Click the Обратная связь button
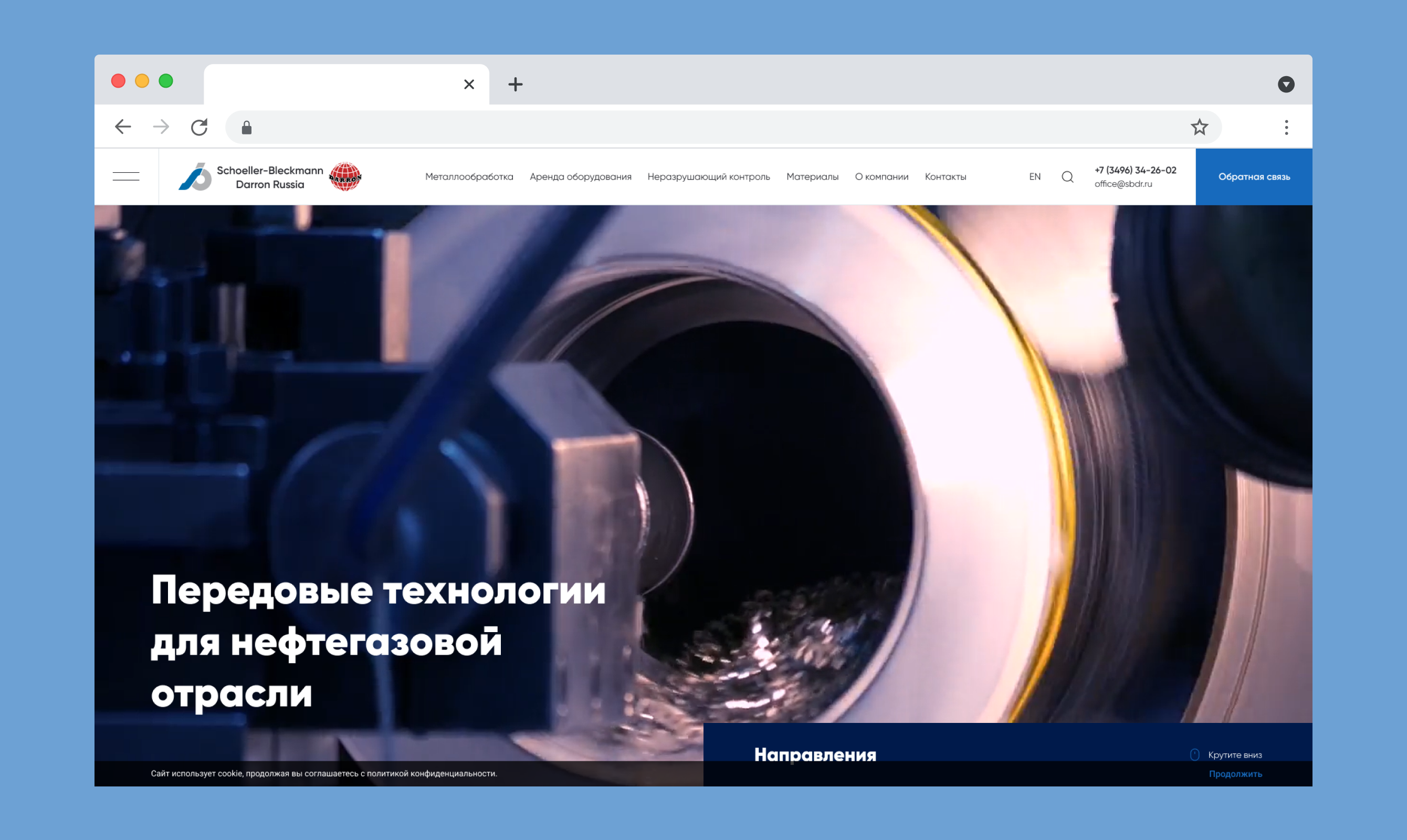The height and width of the screenshot is (840, 1407). pyautogui.click(x=1254, y=176)
